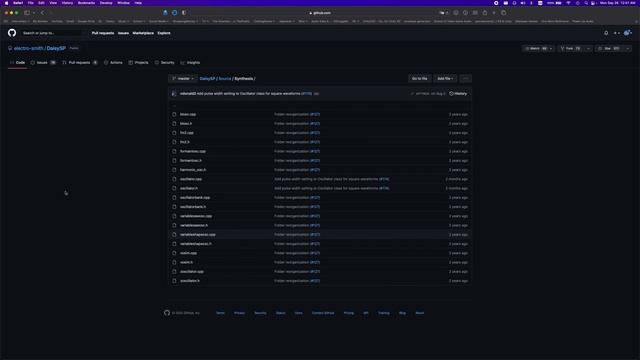Open the History menu in menu bar
The image size is (640, 360).
click(67, 3)
